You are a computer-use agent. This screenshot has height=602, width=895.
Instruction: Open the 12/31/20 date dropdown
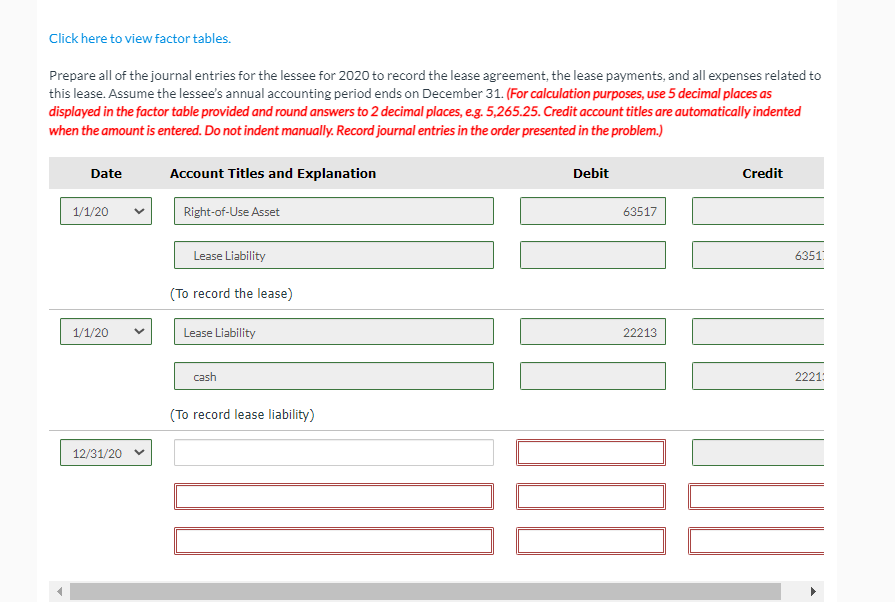point(105,452)
